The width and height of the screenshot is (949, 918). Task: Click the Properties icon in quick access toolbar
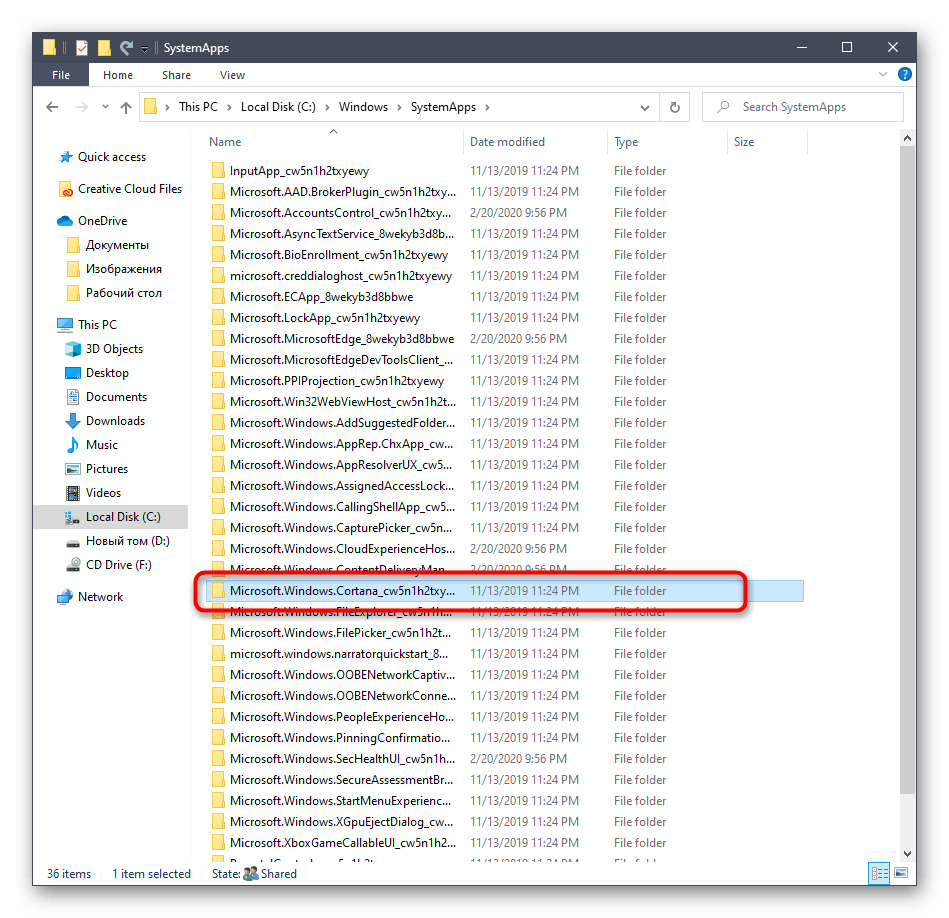point(82,47)
